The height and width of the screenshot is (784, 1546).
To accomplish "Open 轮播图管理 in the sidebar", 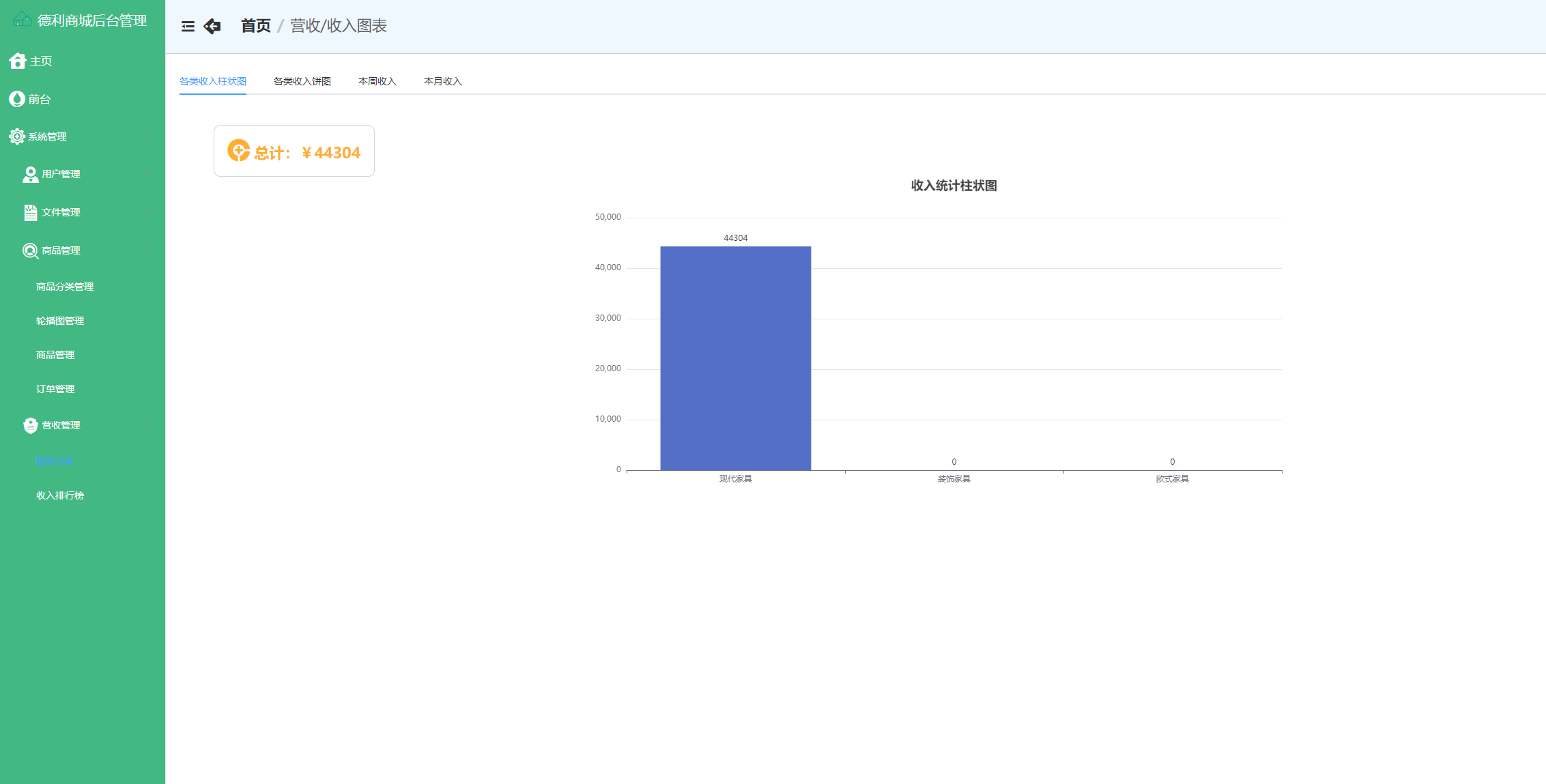I will [60, 321].
